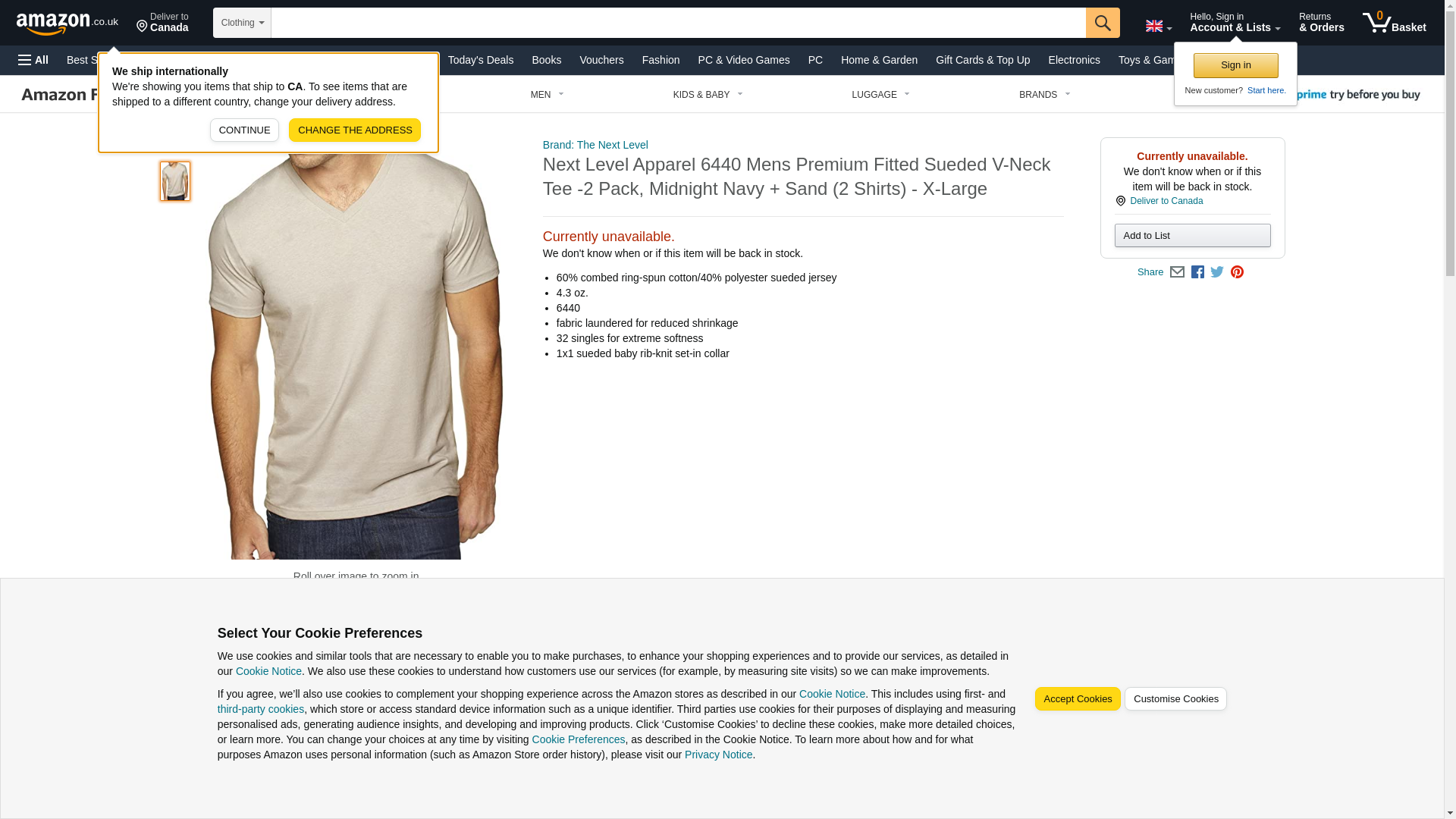This screenshot has height=819, width=1456.
Task: Click inside the search text field
Action: pyautogui.click(x=678, y=23)
